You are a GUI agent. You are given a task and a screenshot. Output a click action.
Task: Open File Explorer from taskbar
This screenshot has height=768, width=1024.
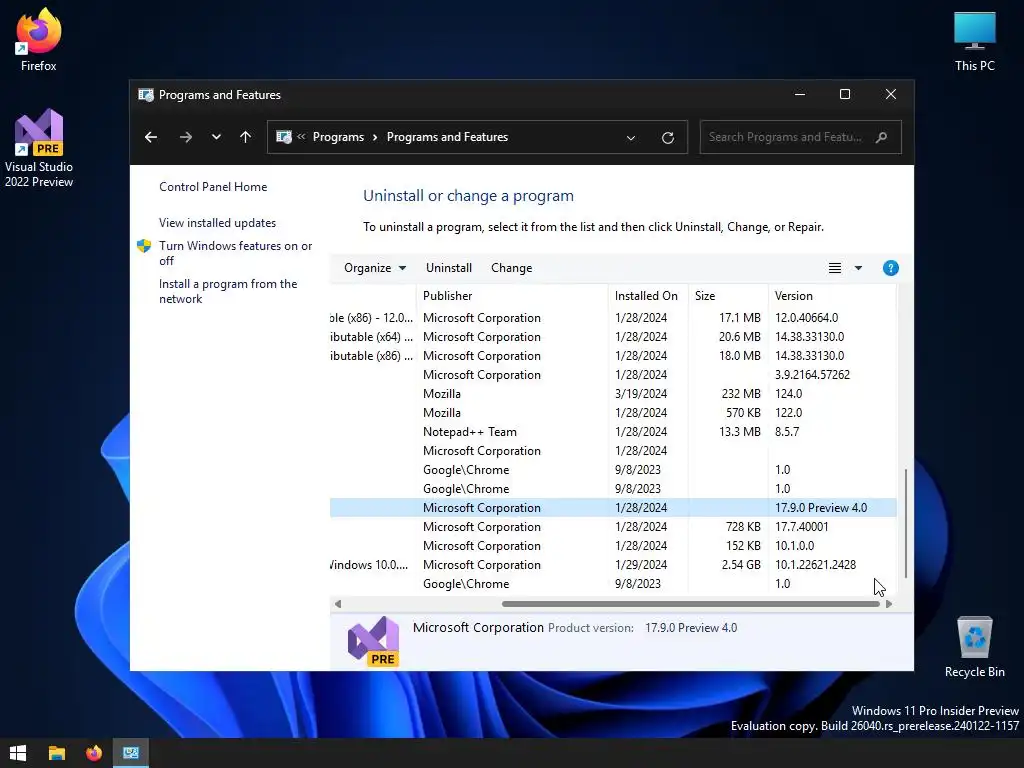coord(57,753)
